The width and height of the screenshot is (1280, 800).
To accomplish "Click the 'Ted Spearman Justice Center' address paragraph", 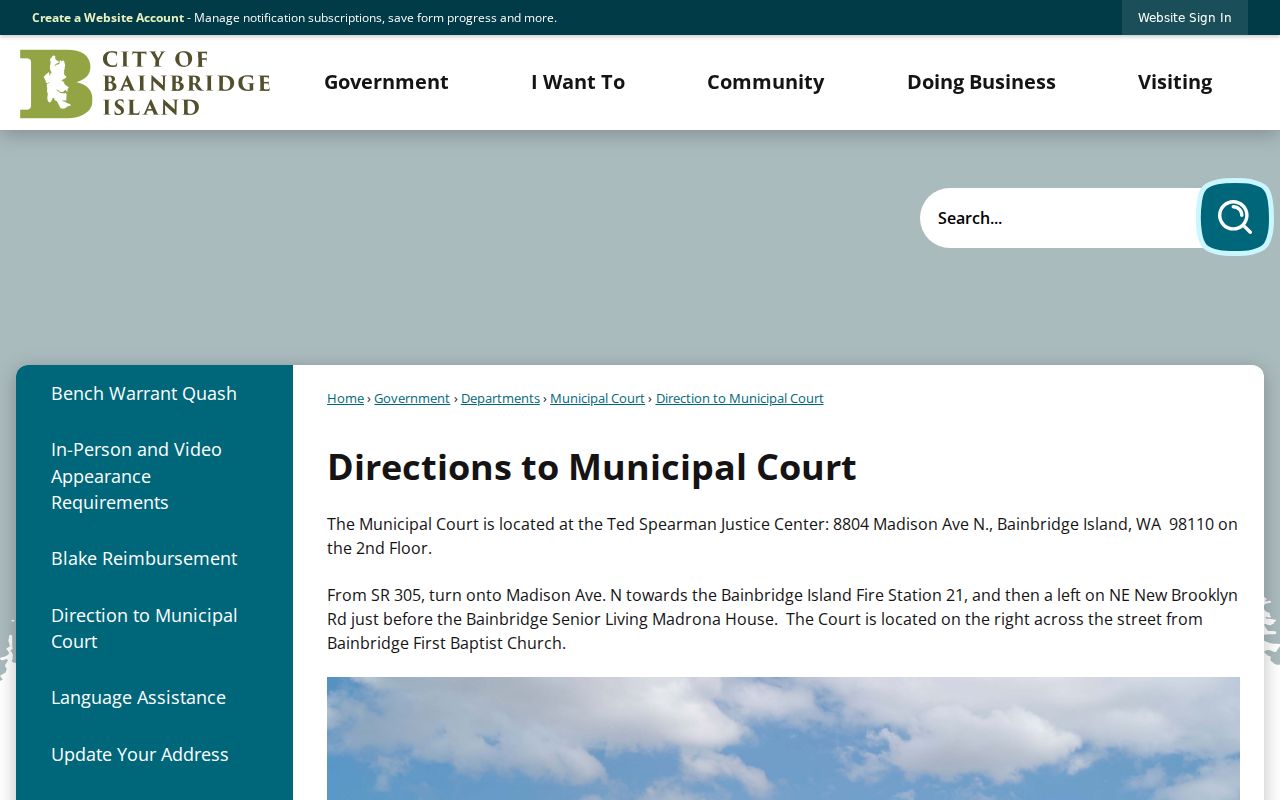I will click(x=783, y=536).
